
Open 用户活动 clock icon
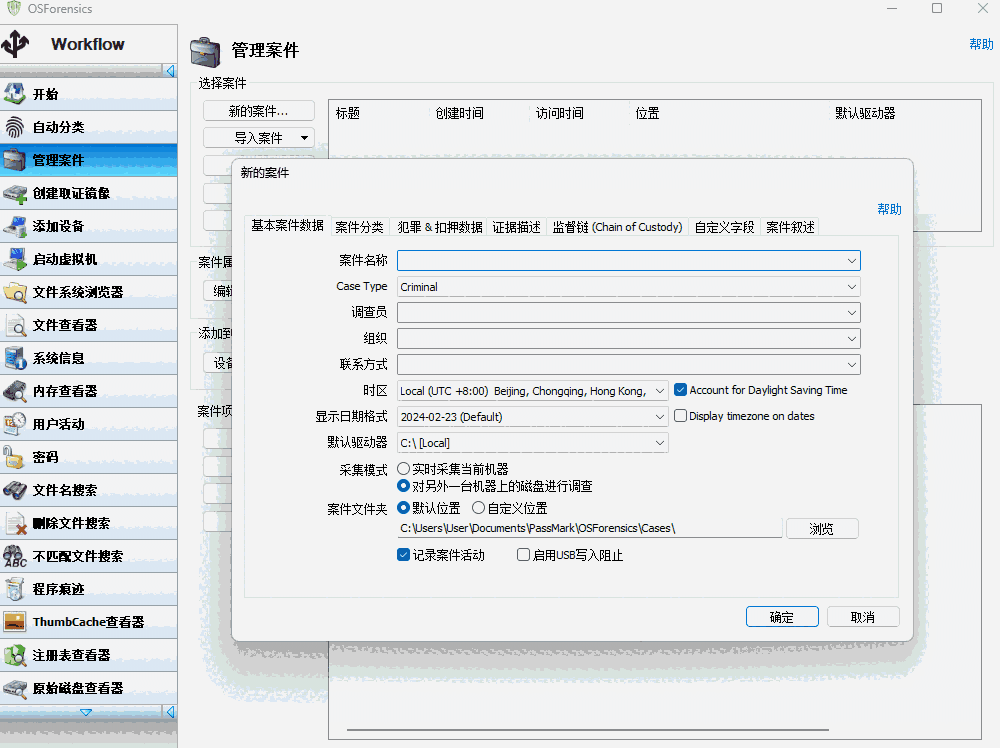[15, 424]
